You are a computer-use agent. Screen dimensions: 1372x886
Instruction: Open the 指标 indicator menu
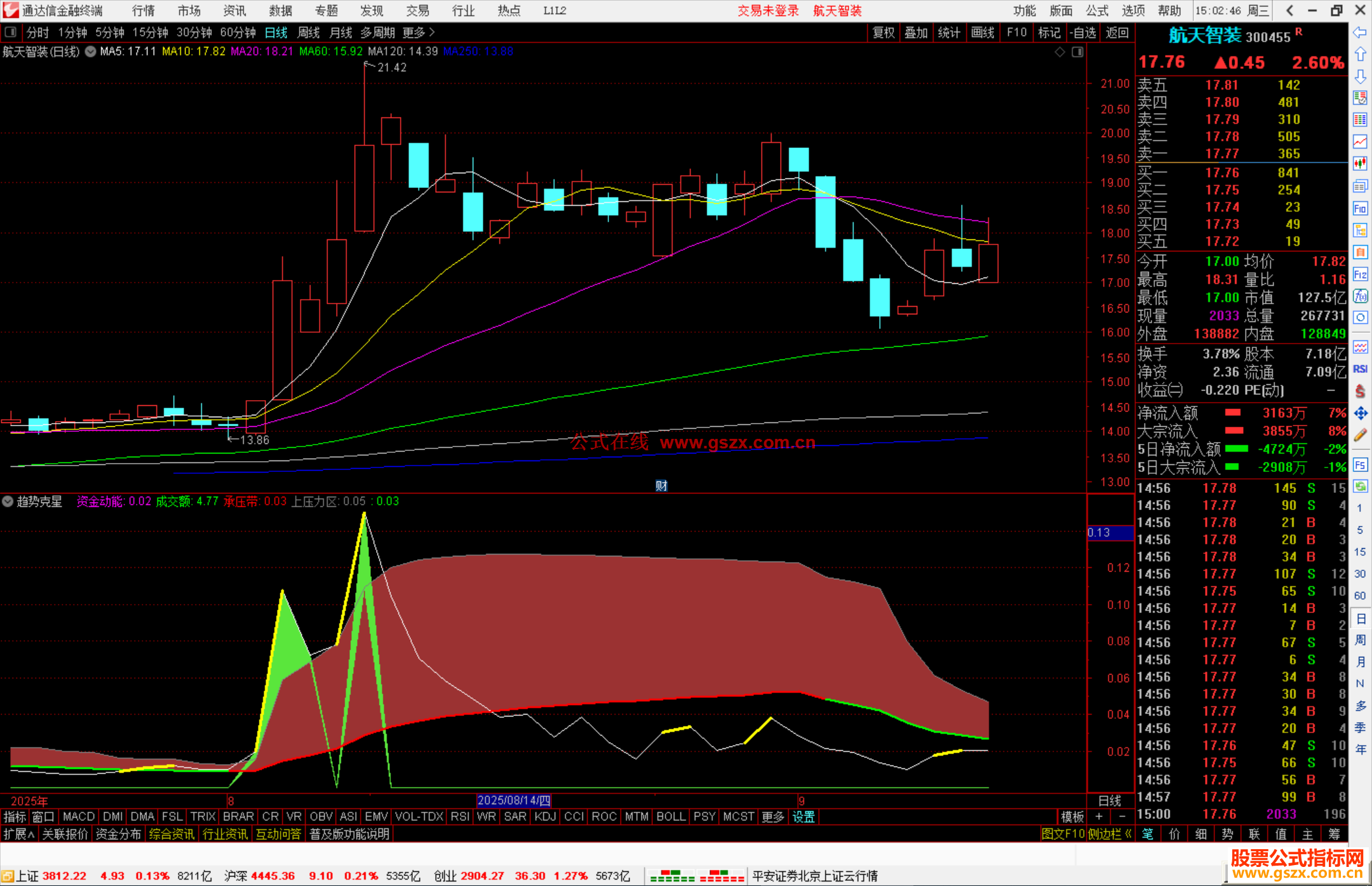click(15, 817)
